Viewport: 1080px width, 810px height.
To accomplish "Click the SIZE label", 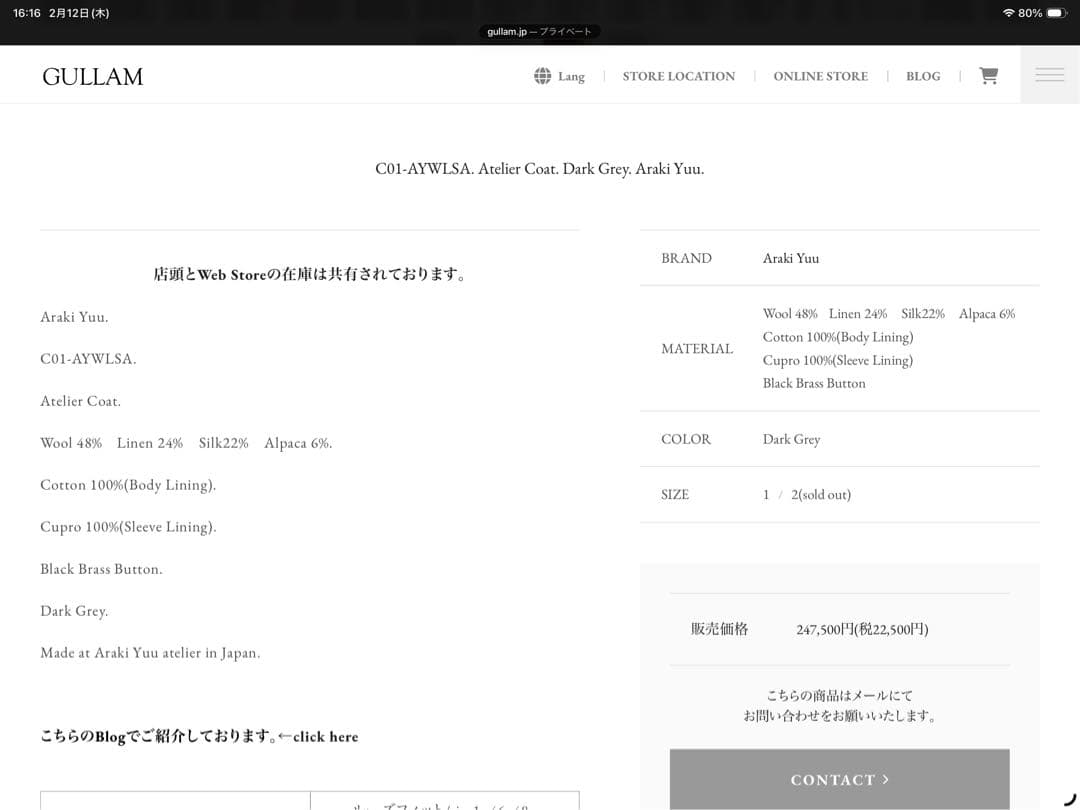I will (x=675, y=495).
